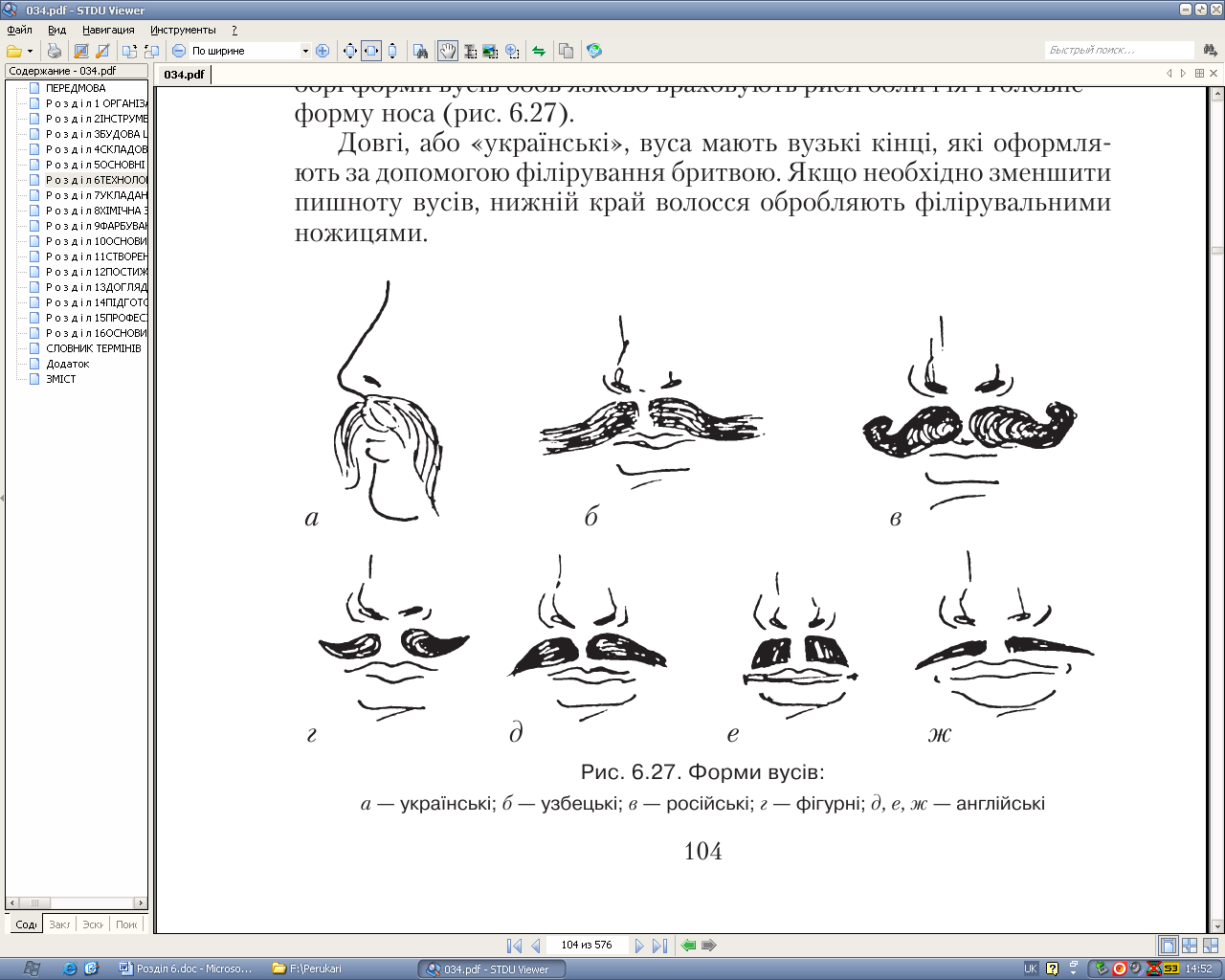1225x980 pixels.
Task: Enable two-page view layout
Action: [x=1190, y=946]
